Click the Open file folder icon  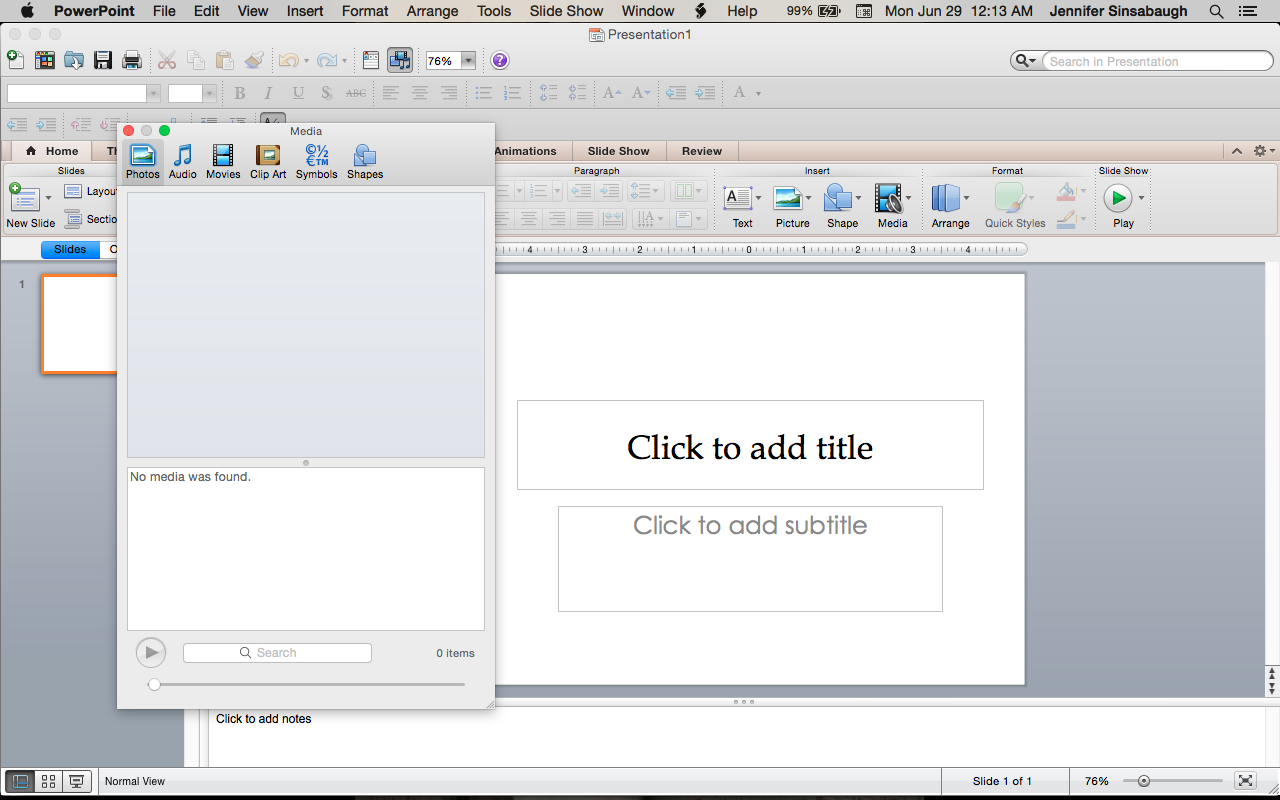pyautogui.click(x=74, y=61)
